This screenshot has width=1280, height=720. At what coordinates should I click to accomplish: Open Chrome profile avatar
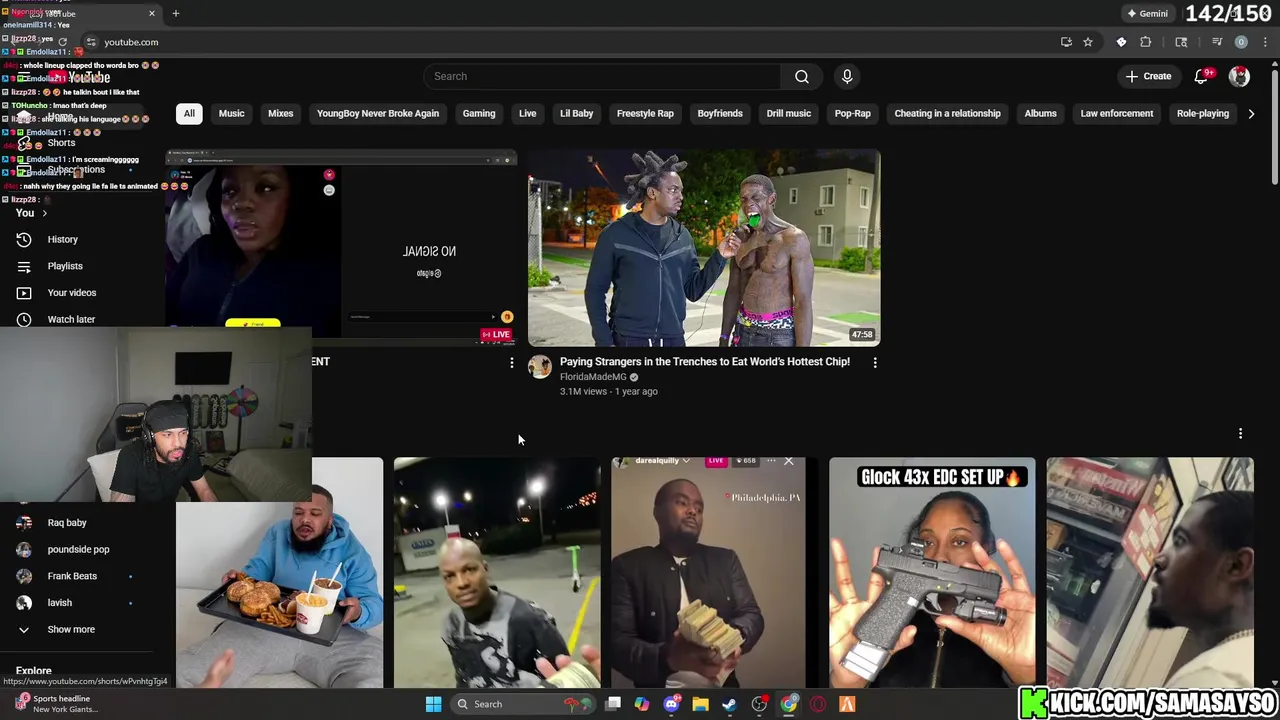pos(1241,42)
